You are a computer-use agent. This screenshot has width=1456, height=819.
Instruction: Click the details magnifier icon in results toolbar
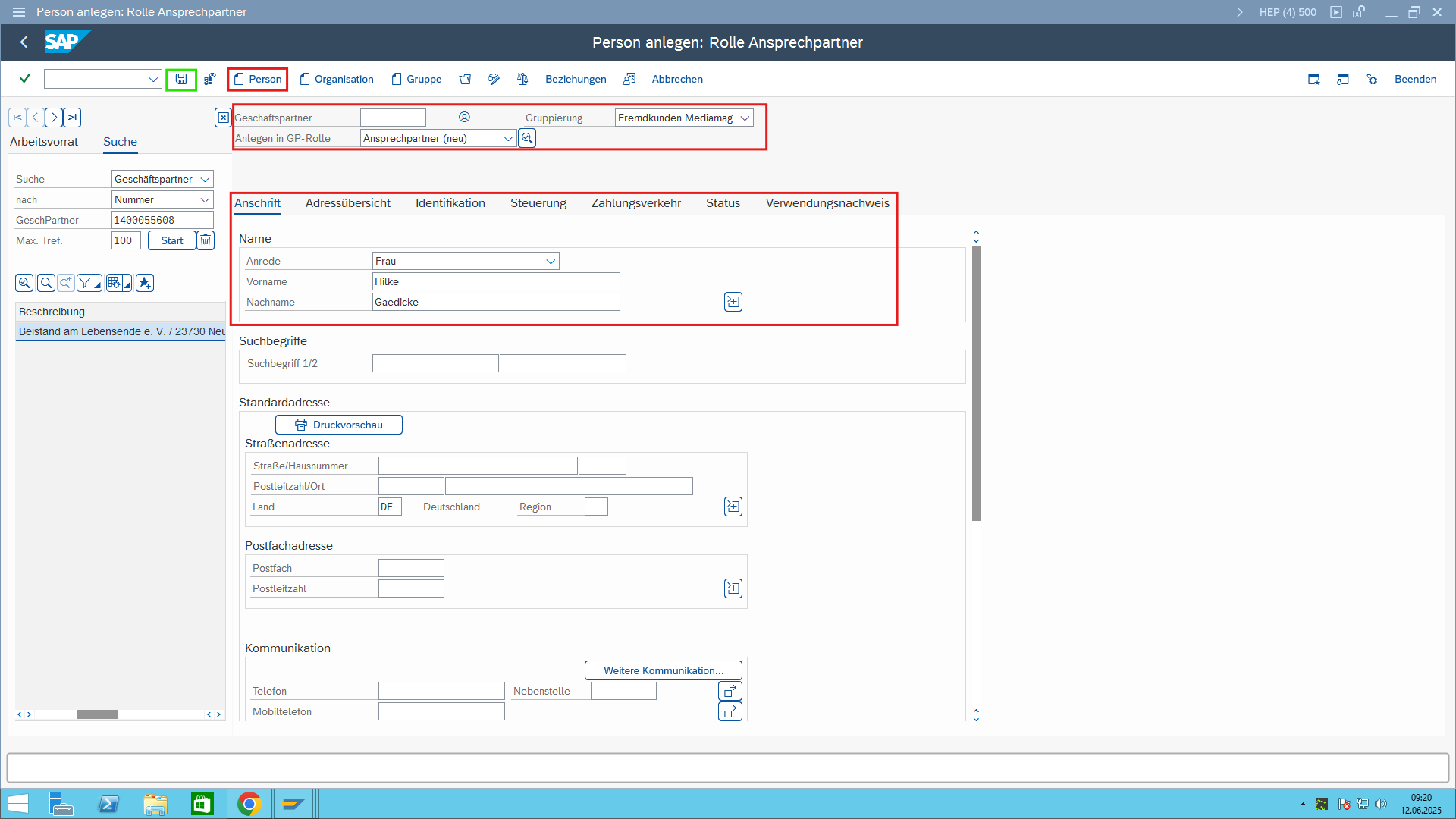click(24, 283)
